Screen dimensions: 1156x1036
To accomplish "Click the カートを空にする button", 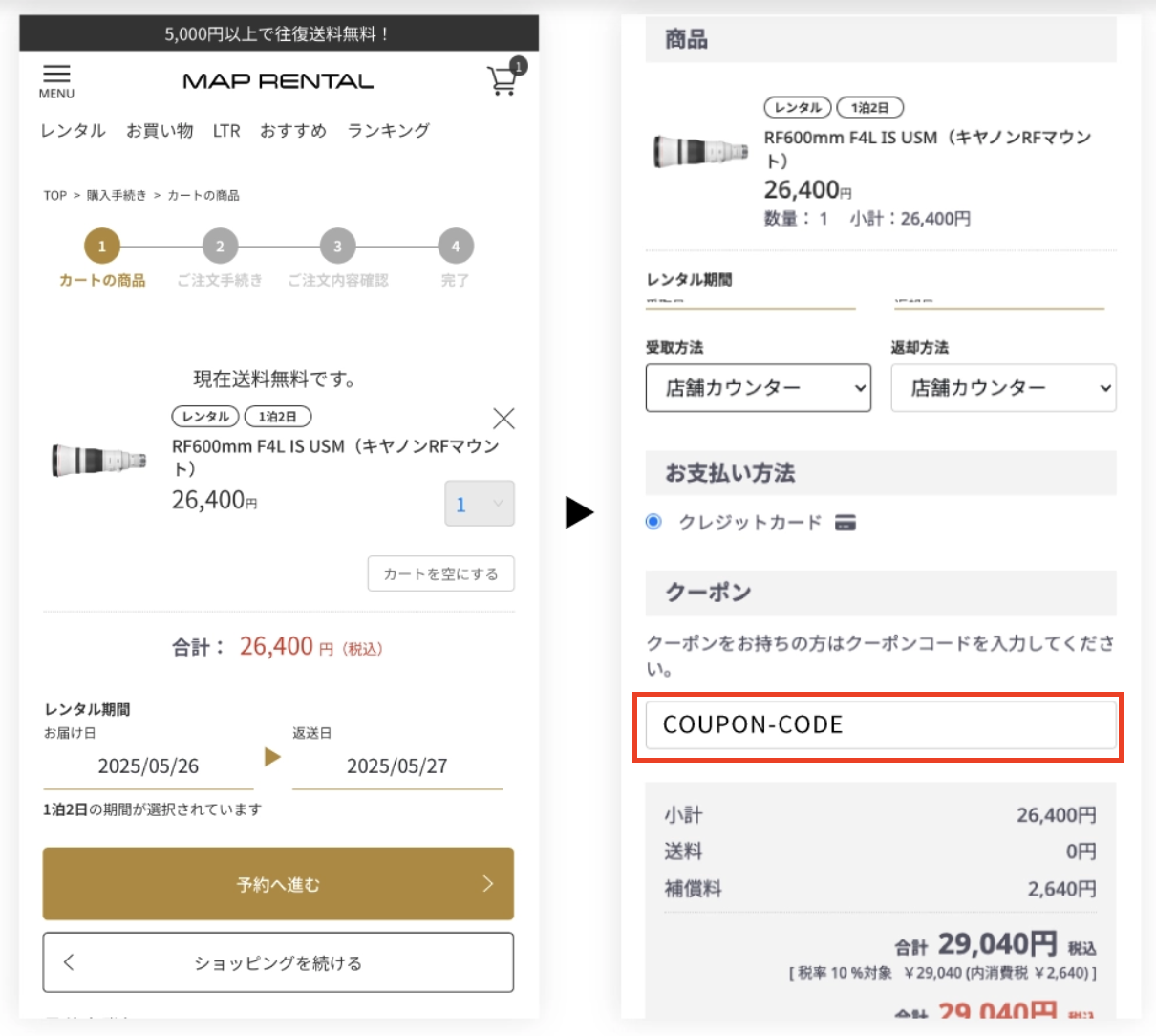I will point(440,573).
